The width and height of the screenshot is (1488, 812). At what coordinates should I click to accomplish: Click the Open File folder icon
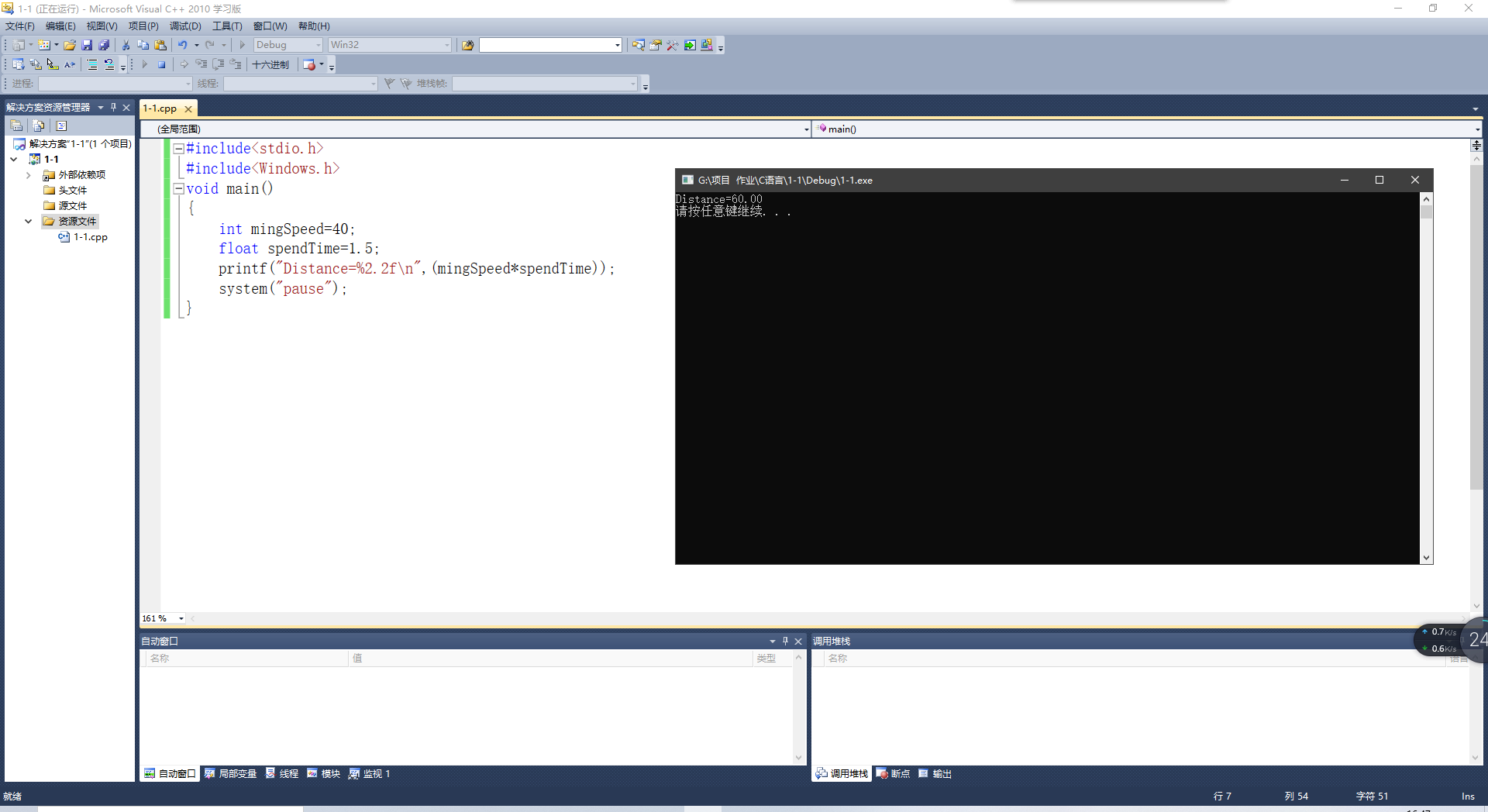click(70, 45)
